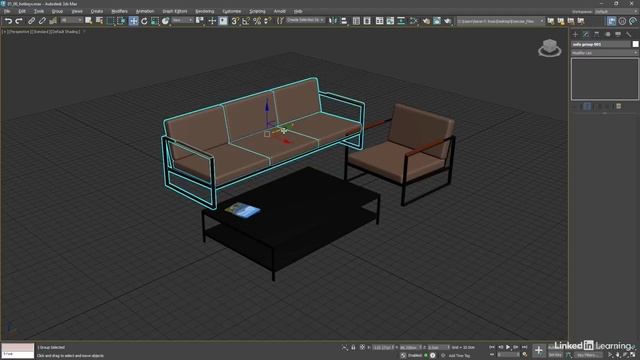This screenshot has width=640, height=360.
Task: Open the Material Editor
Action: coord(414,21)
